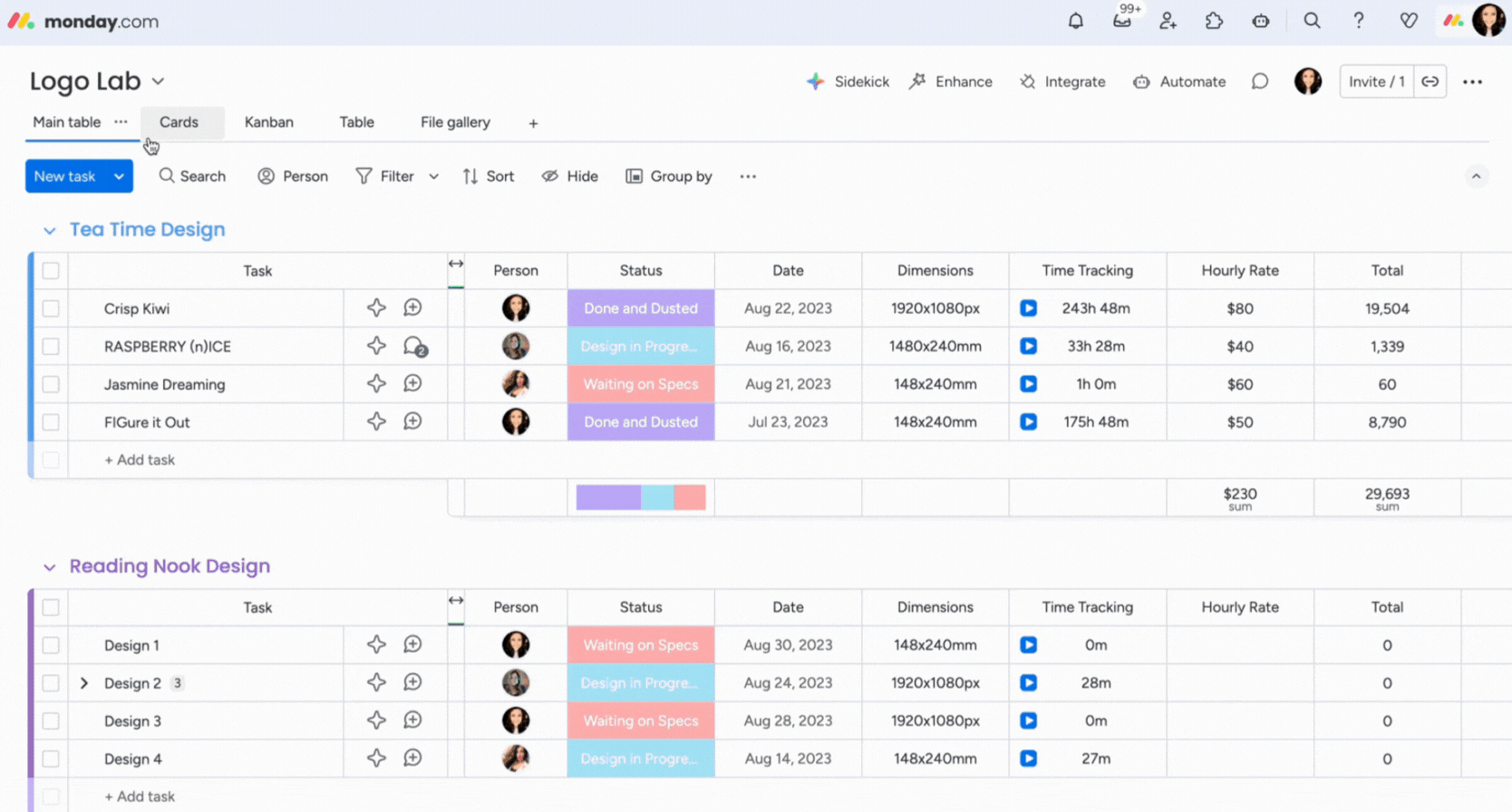Viewport: 1512px width, 812px height.
Task: Open updates conversation for RASPBERRY (n)ICE
Action: 413,346
